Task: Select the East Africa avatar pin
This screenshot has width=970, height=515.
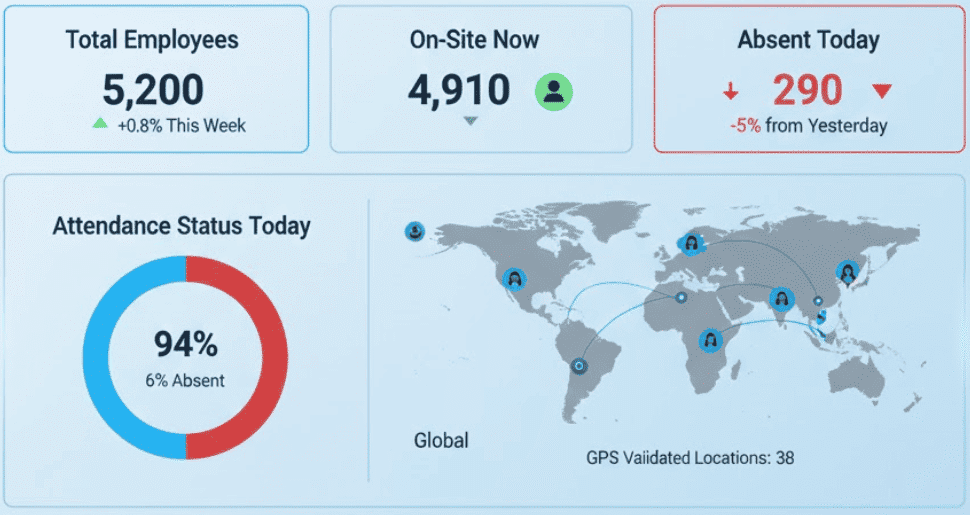Action: tap(711, 340)
